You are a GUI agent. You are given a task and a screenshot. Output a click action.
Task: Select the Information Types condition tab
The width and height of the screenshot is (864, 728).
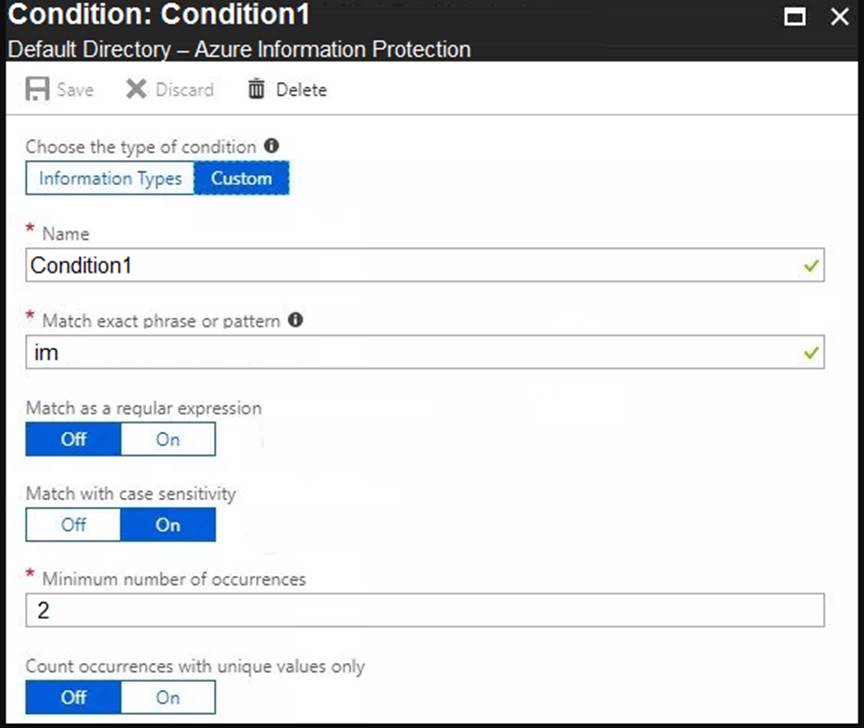(110, 179)
